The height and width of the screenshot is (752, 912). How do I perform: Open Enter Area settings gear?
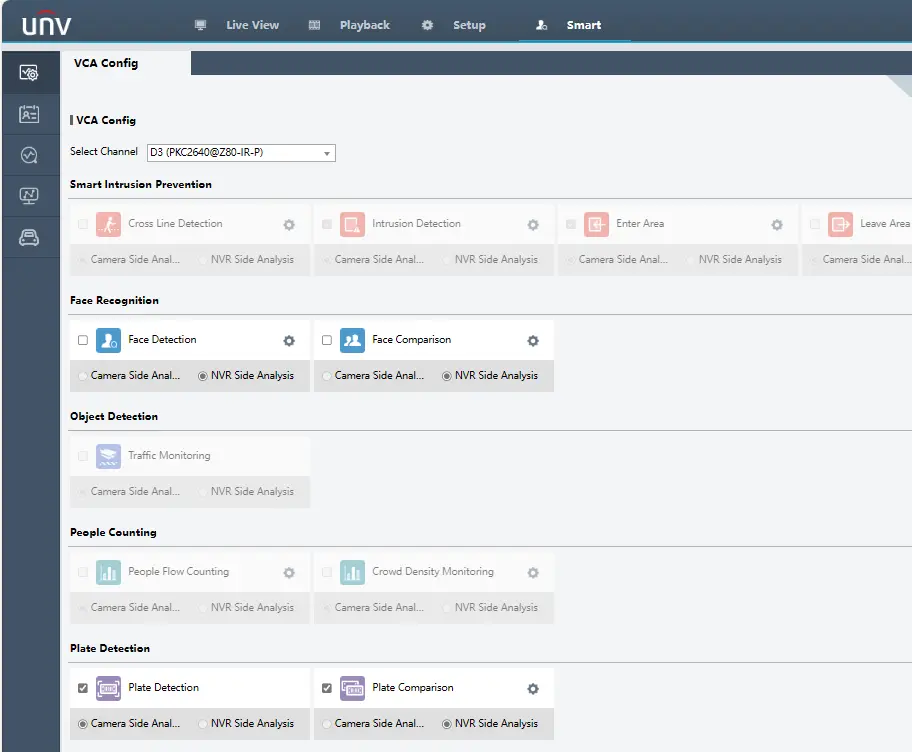point(776,224)
